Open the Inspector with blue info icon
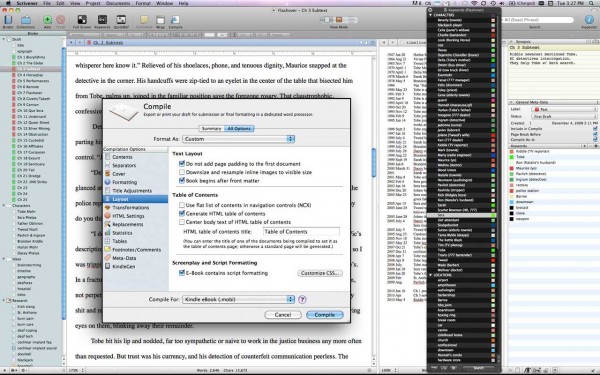Screen dimensions: 600x375 (x=589, y=20)
